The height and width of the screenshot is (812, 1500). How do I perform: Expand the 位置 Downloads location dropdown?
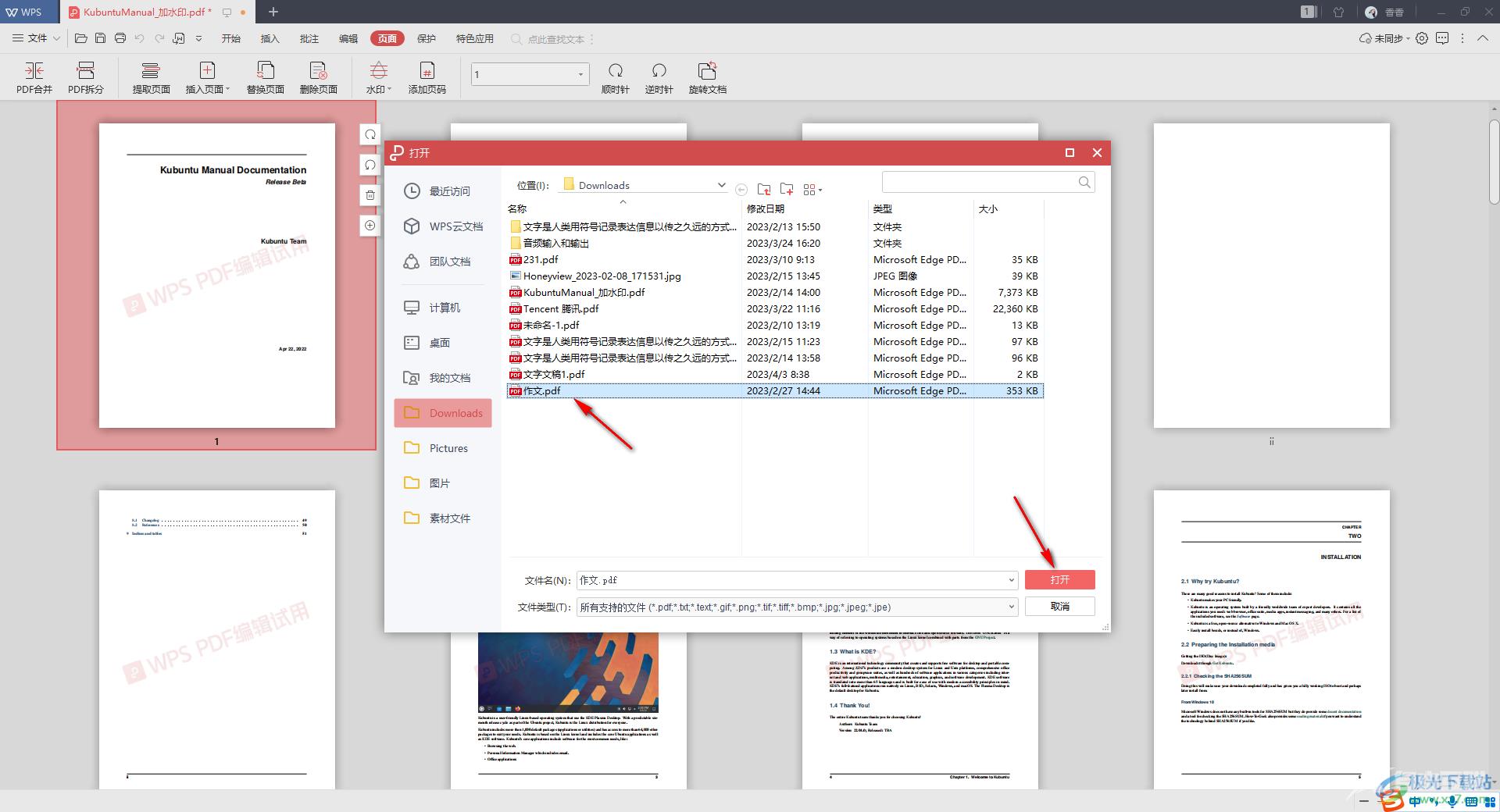721,185
